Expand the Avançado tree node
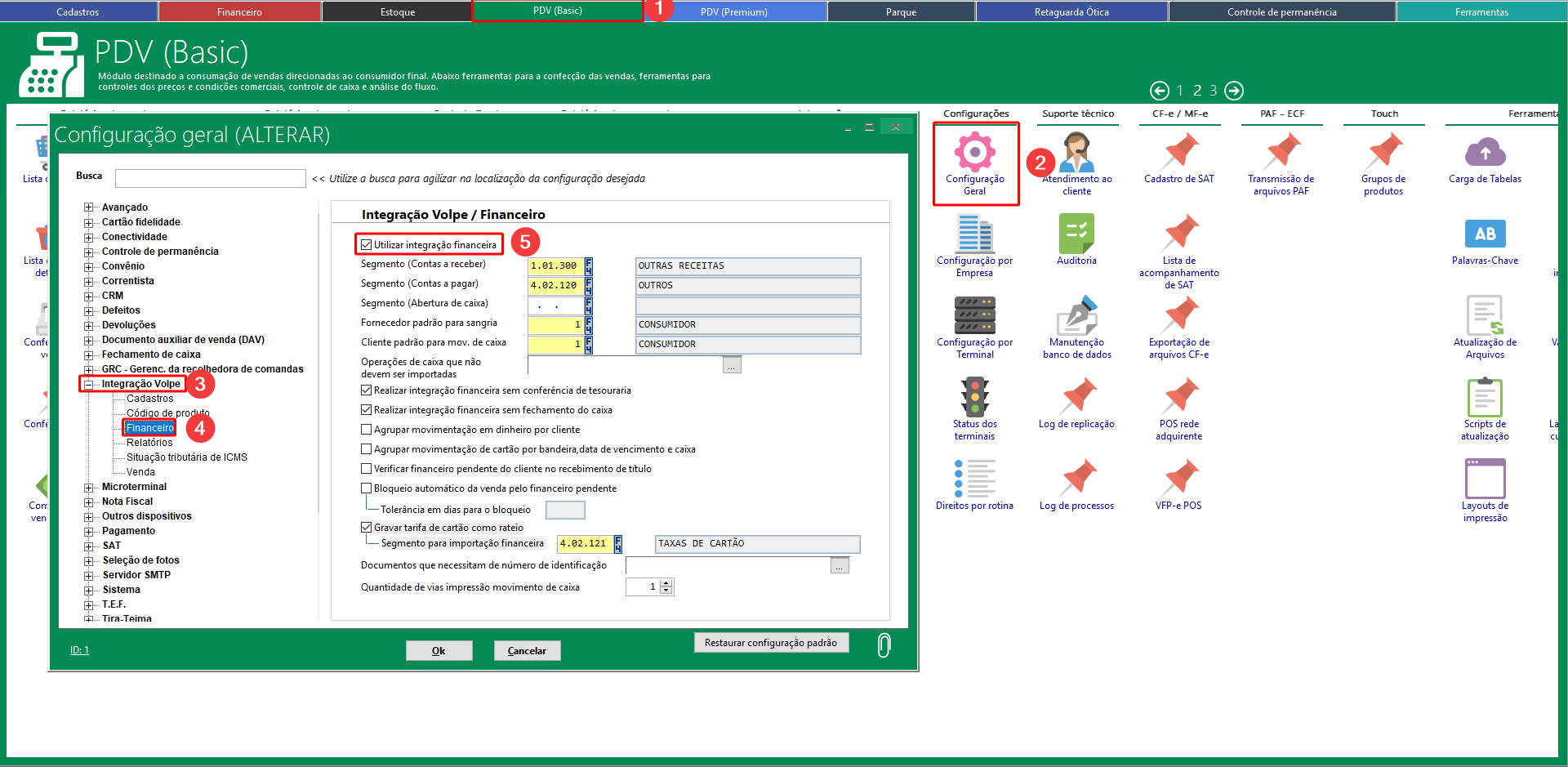The height and width of the screenshot is (767, 1568). pos(89,207)
